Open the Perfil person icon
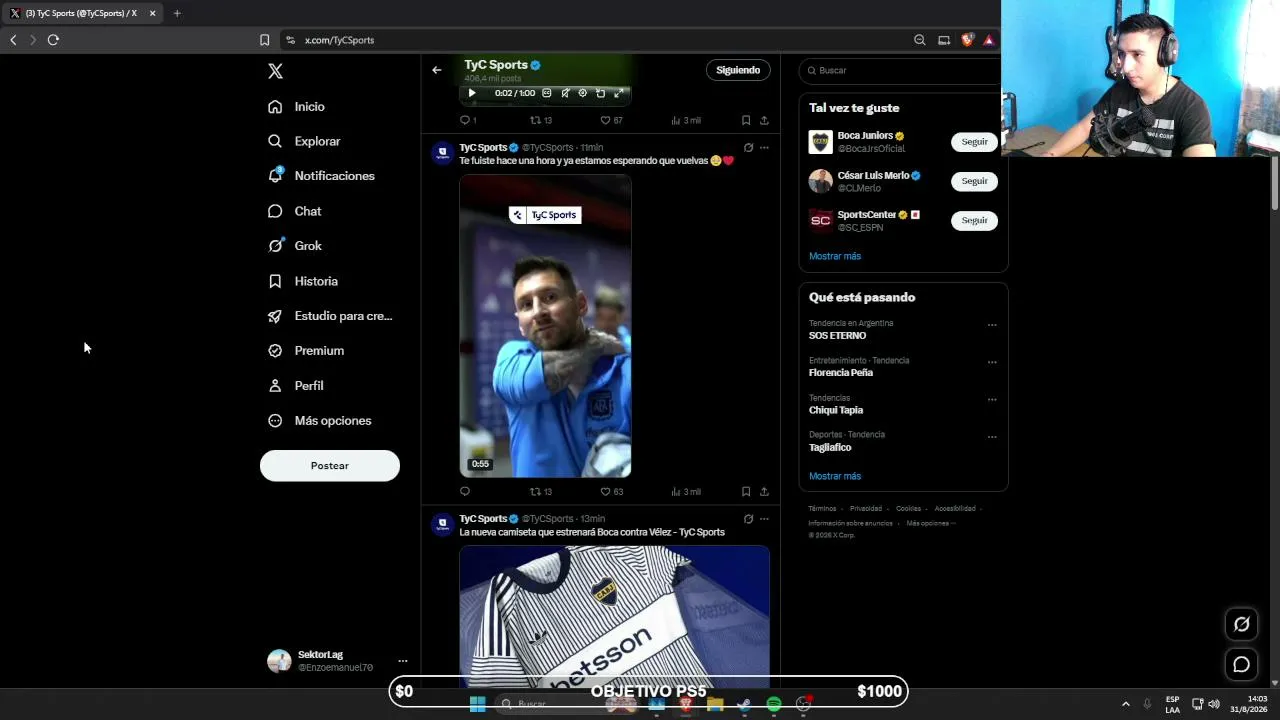The image size is (1280, 720). coord(275,386)
